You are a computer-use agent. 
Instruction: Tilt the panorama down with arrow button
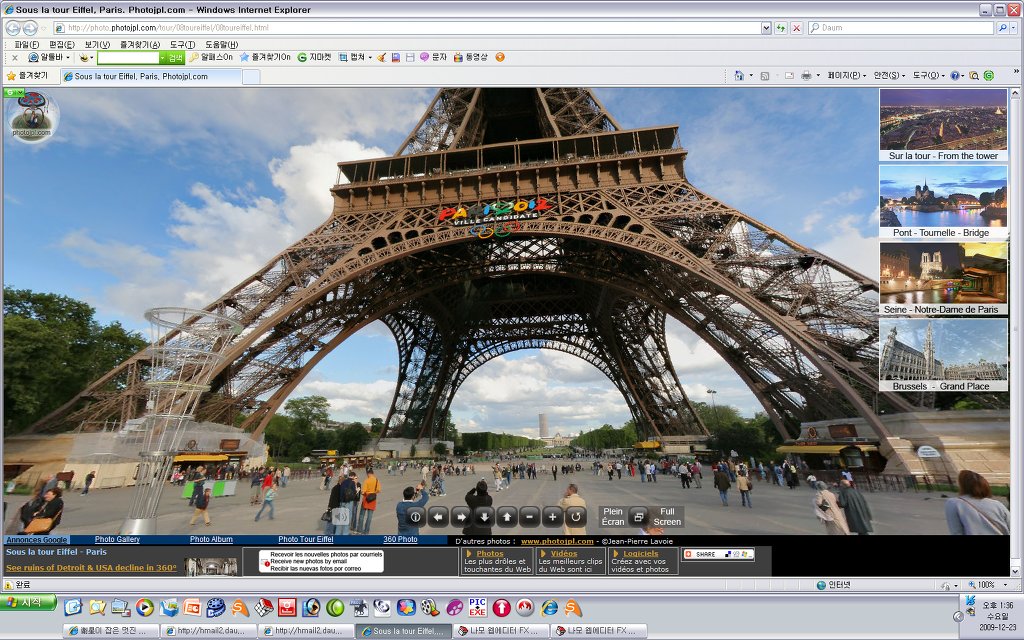[484, 517]
